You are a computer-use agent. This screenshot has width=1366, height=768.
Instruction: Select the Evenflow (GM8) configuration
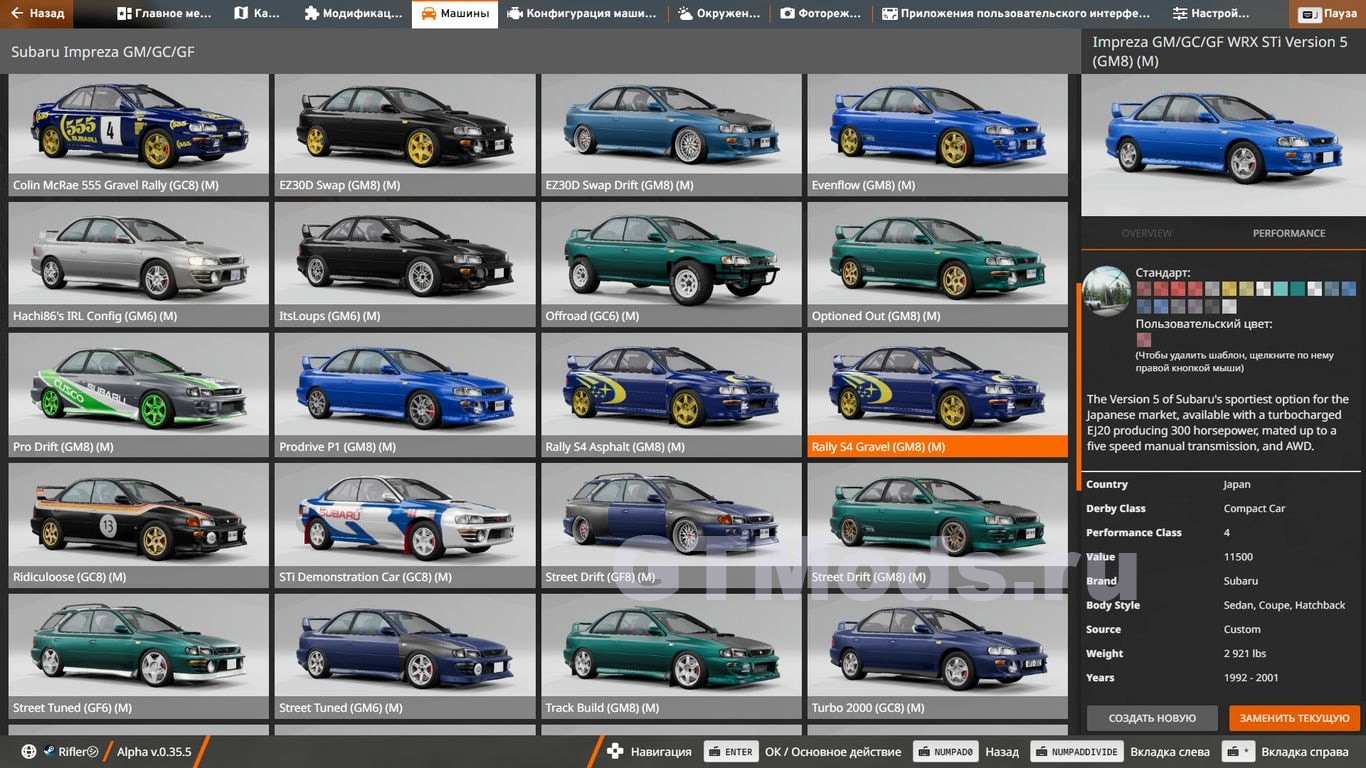pos(938,135)
